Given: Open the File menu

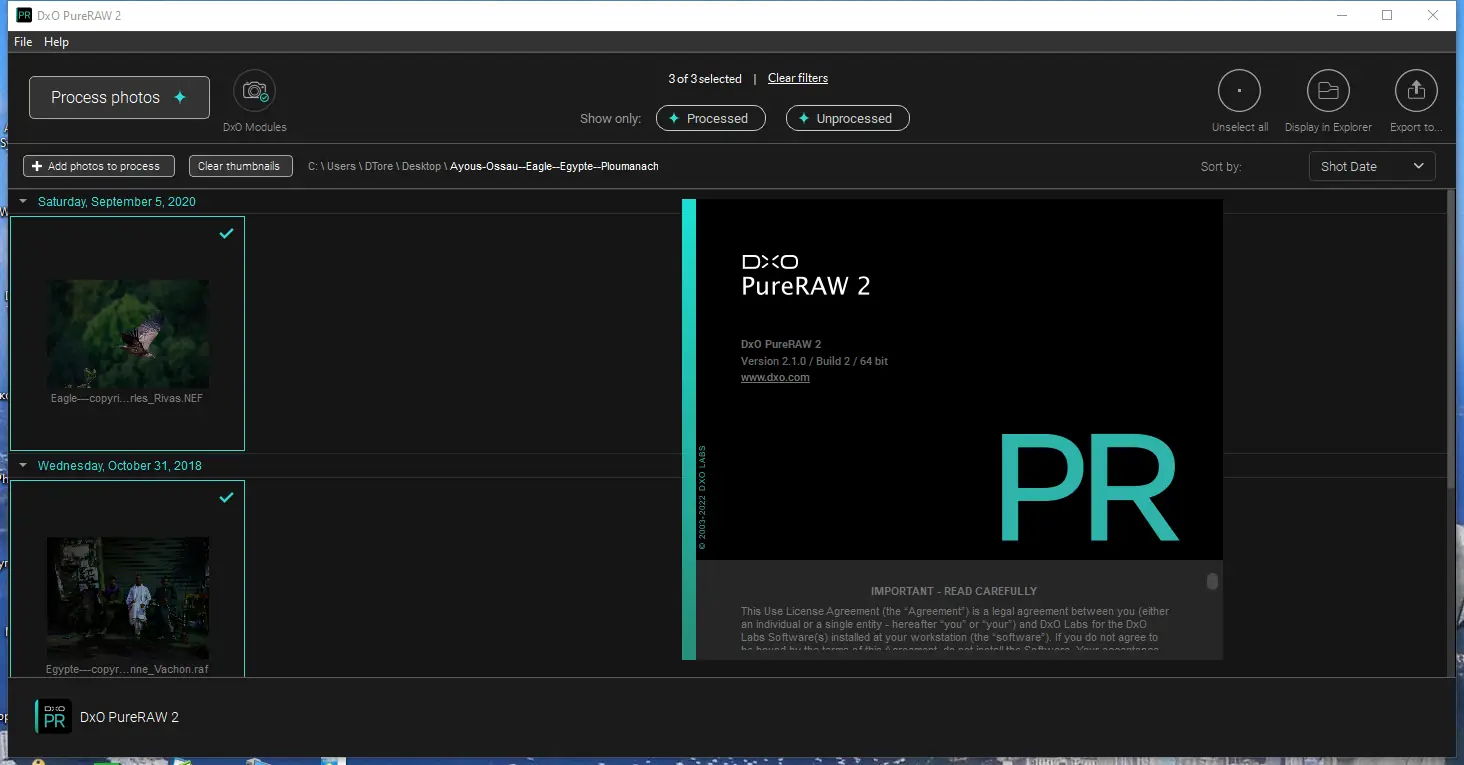Looking at the screenshot, I should (23, 42).
